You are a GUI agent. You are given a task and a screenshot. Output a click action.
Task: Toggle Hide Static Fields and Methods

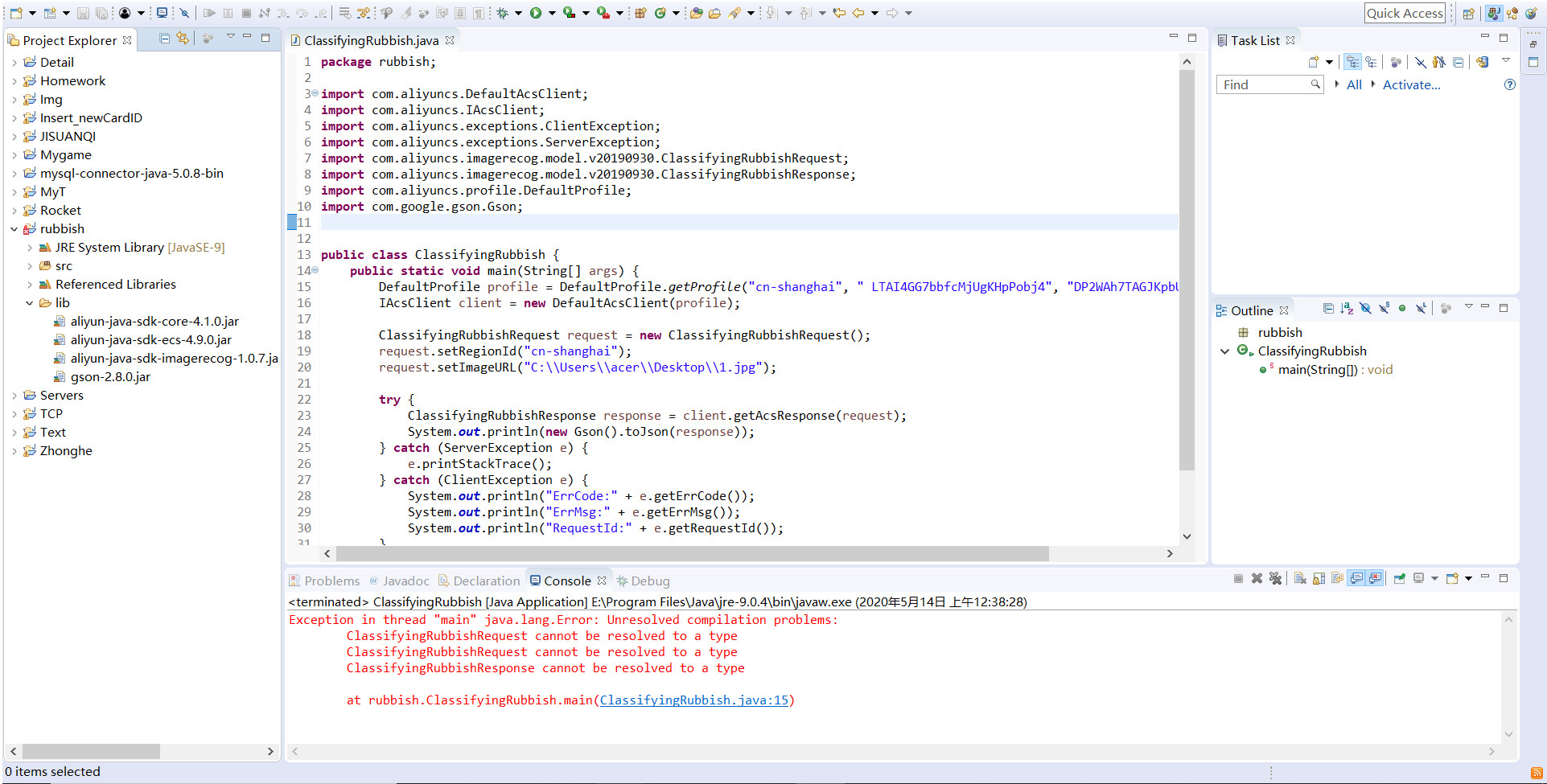[x=1384, y=308]
